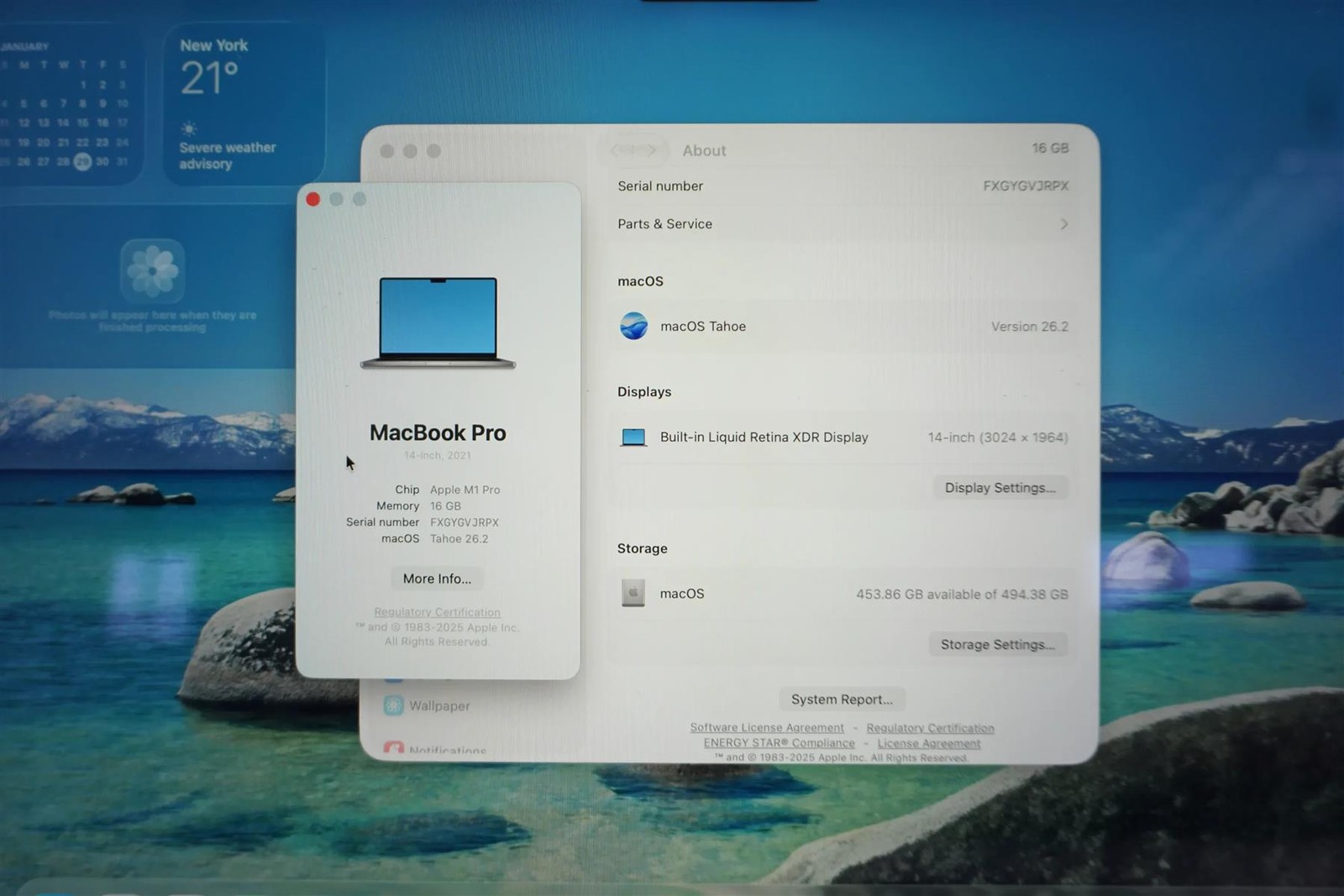The image size is (1344, 896).
Task: Click the "14-inch, 2021" model subtitle
Action: [438, 455]
